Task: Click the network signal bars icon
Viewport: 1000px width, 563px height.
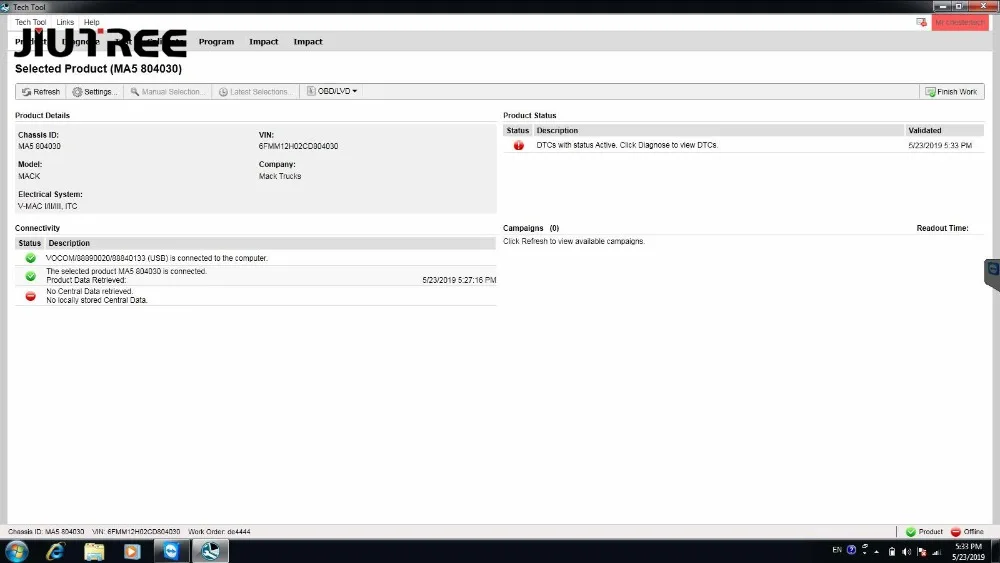Action: pyautogui.click(x=937, y=552)
